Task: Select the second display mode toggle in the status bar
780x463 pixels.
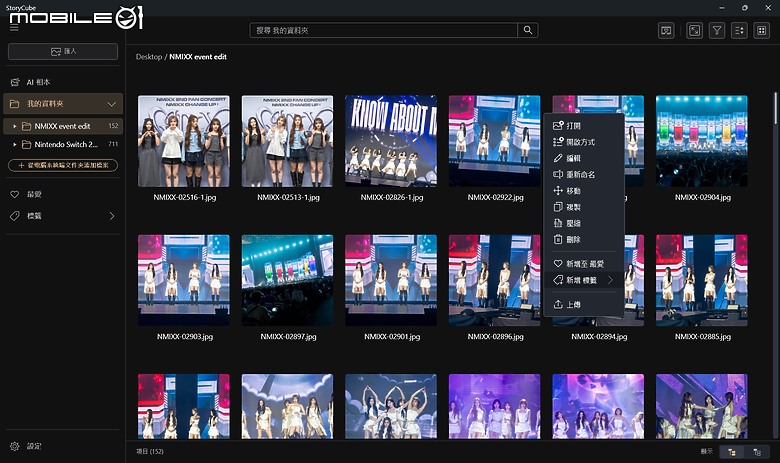Action: [x=757, y=452]
